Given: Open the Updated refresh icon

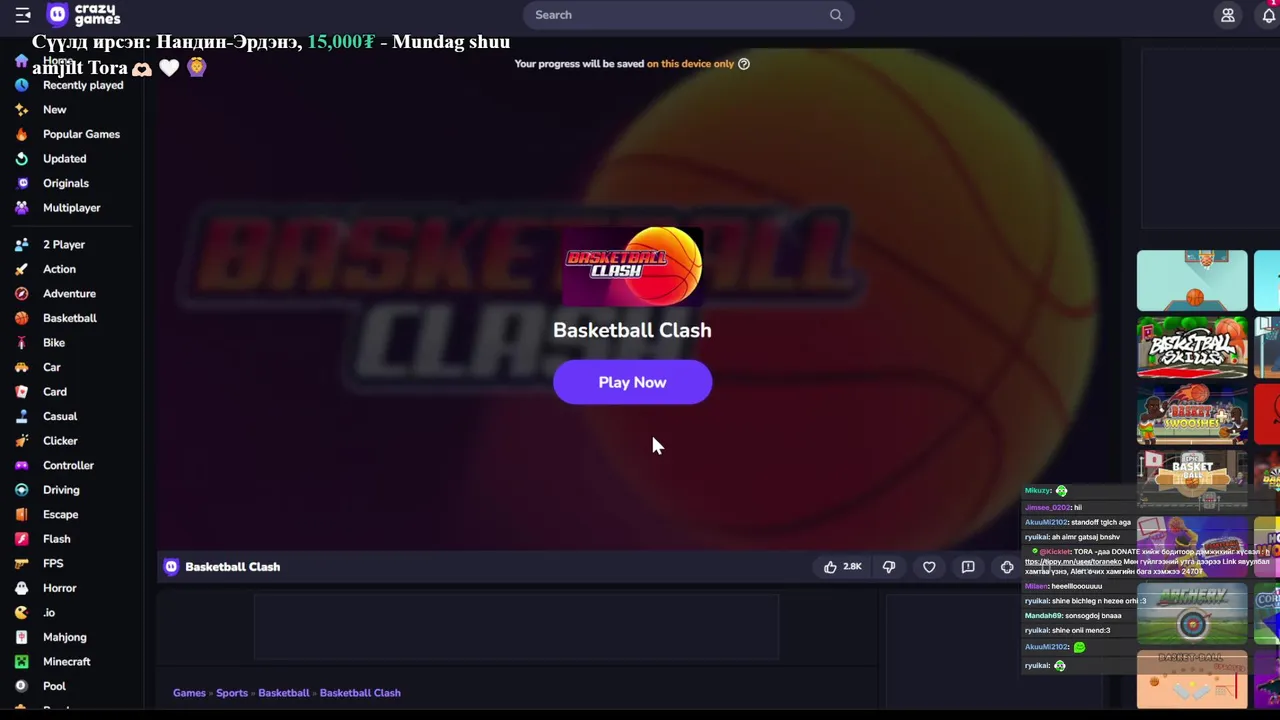Looking at the screenshot, I should [21, 159].
